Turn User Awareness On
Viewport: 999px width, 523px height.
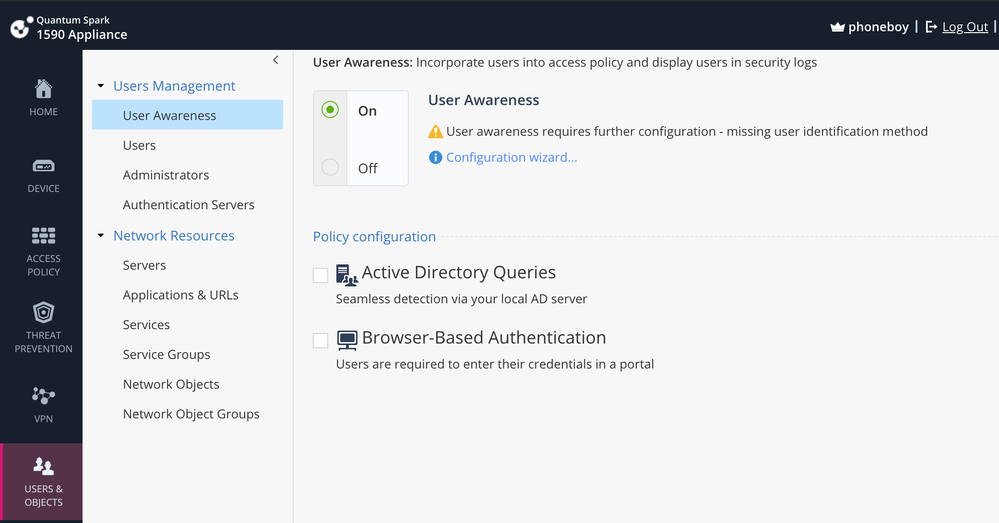[x=330, y=110]
